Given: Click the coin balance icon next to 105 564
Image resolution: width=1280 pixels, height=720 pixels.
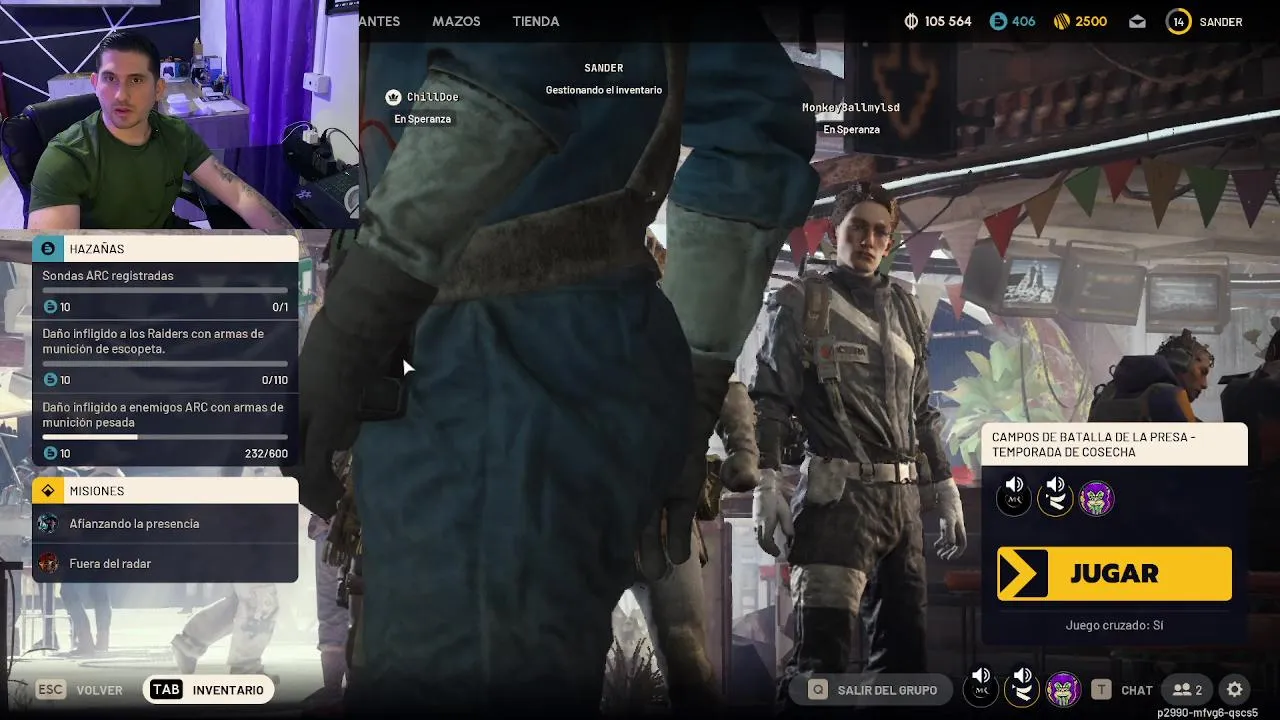Looking at the screenshot, I should [911, 21].
